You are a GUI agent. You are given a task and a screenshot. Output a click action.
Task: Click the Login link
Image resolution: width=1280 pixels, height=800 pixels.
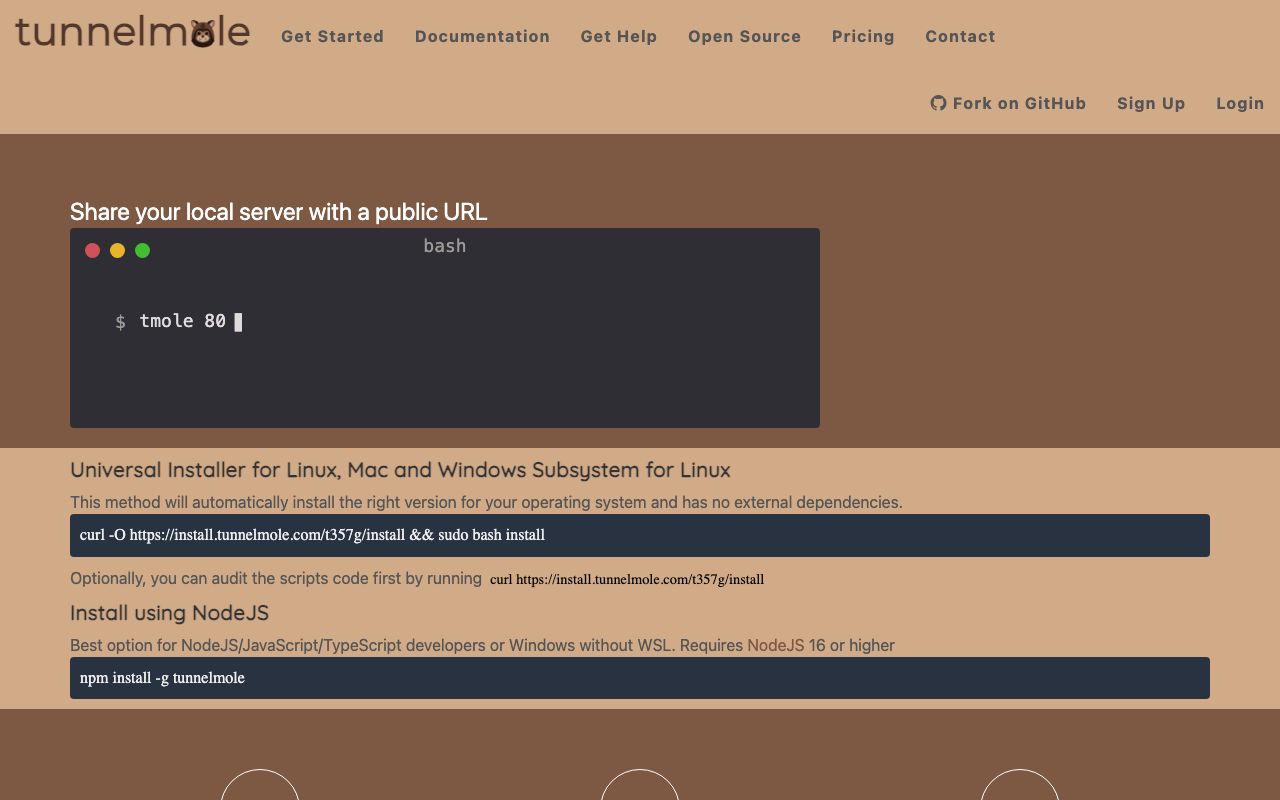click(x=1240, y=103)
